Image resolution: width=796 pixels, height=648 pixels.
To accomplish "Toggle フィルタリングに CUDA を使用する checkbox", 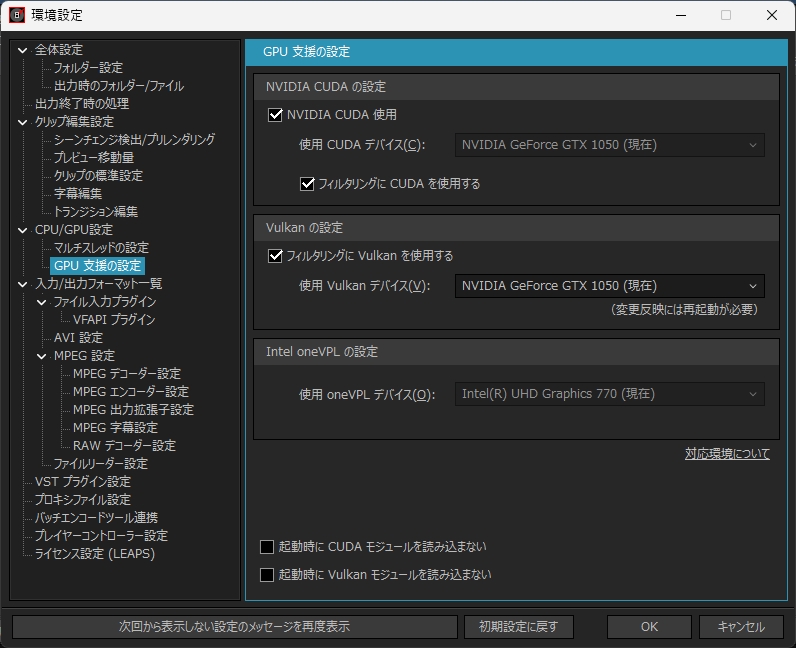I will pos(307,184).
